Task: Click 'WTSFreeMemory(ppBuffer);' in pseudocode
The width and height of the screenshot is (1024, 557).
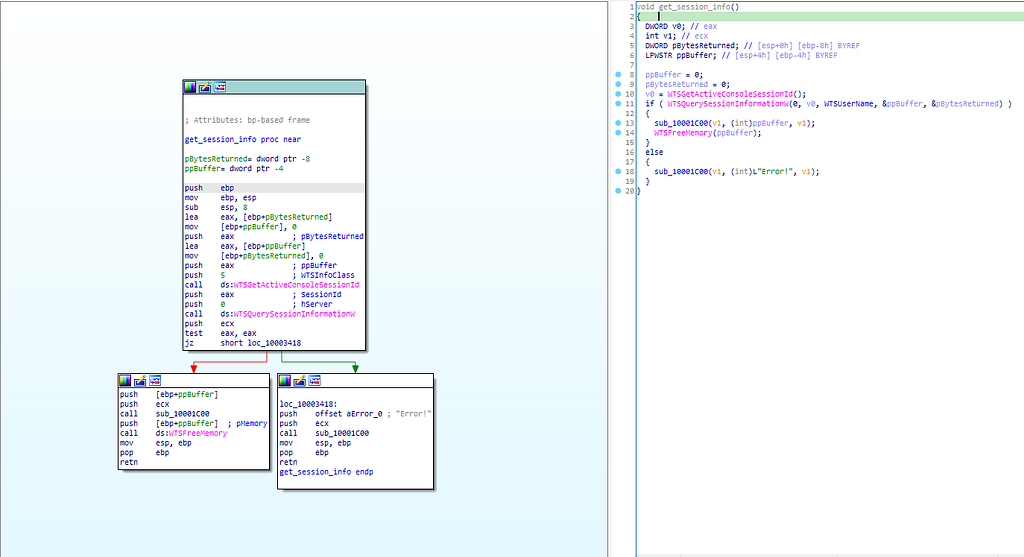Action: tap(708, 133)
